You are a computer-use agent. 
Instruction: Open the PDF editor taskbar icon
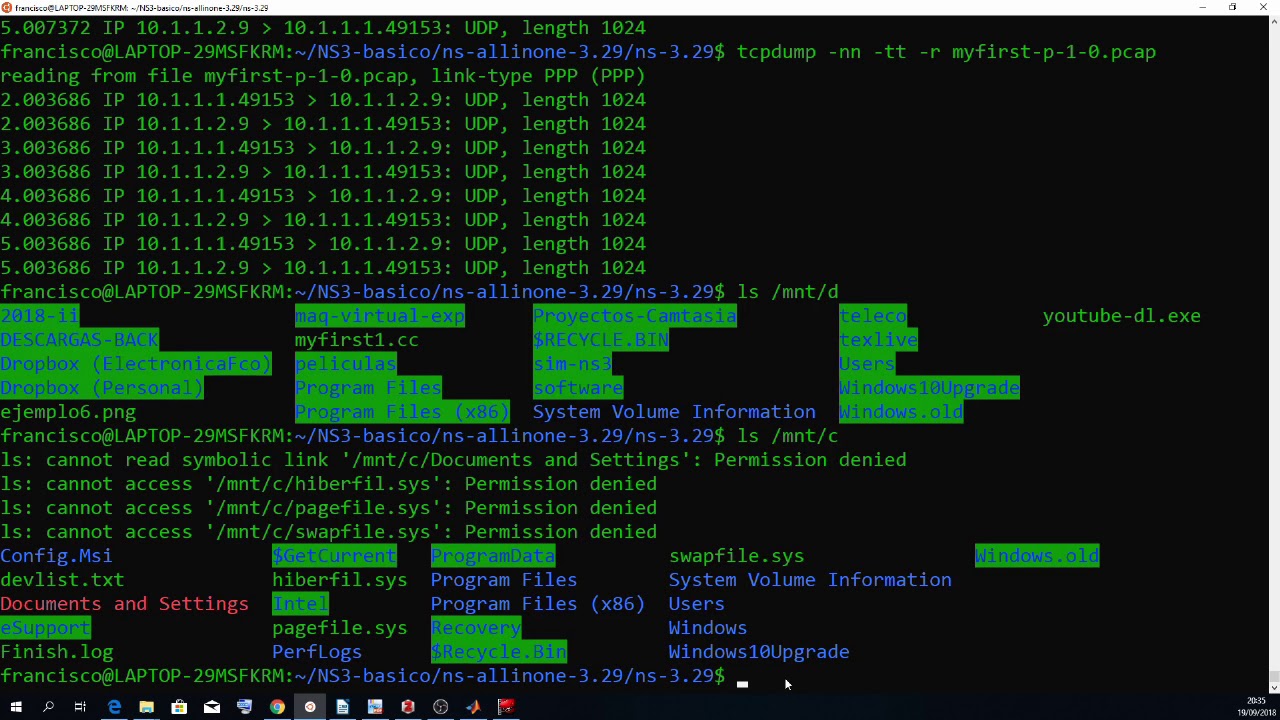point(375,707)
